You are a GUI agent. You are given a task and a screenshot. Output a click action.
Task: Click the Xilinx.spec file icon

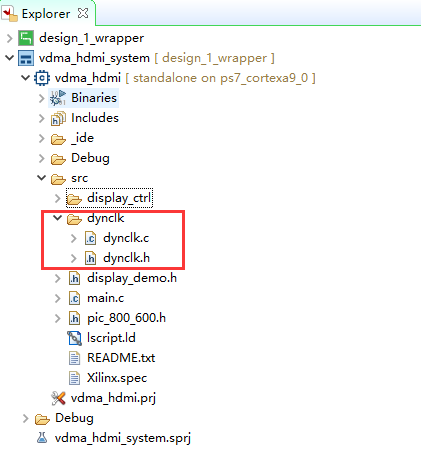pos(74,378)
